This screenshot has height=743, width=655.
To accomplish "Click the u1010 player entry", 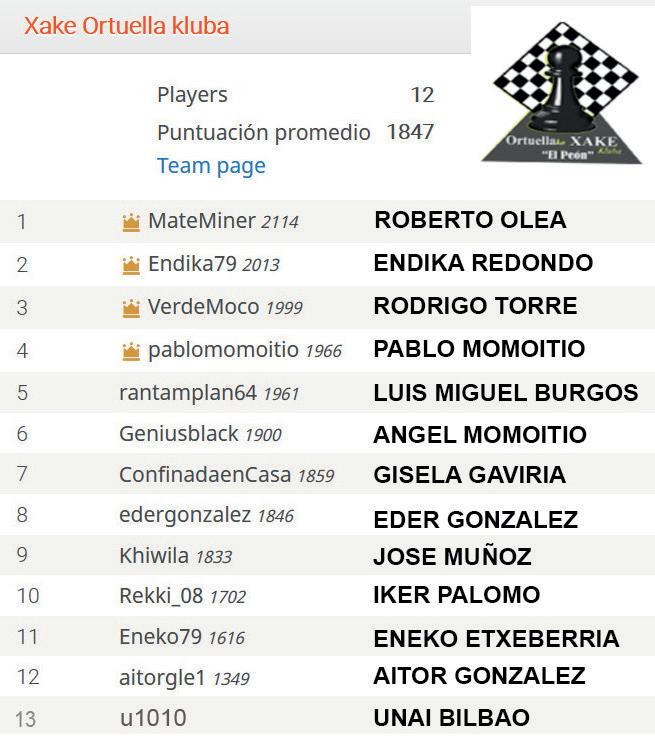I will 153,718.
